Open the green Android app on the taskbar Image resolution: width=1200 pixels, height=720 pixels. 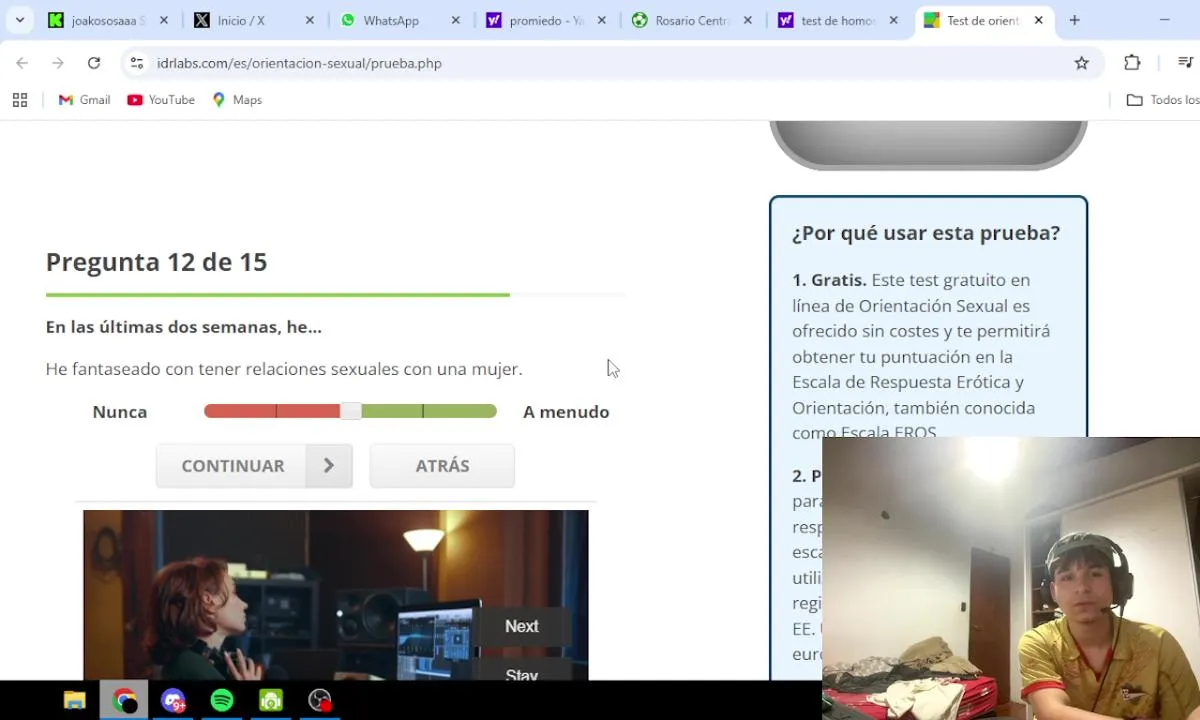(x=271, y=700)
